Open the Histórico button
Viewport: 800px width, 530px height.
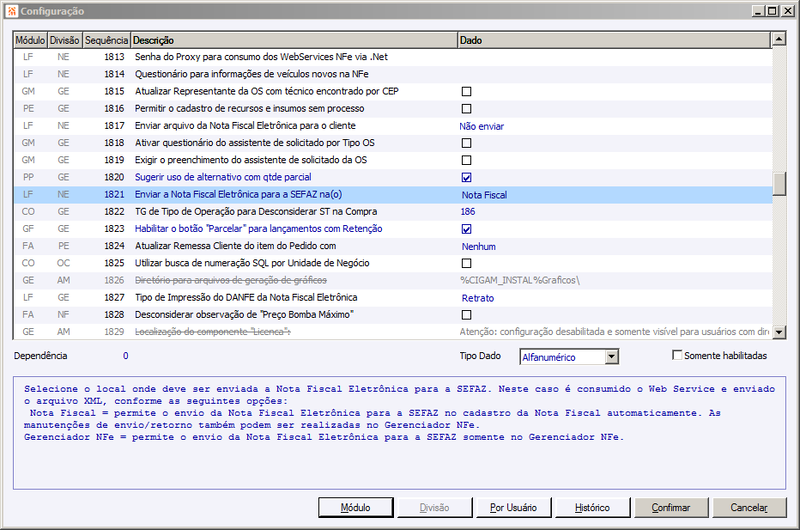592,508
